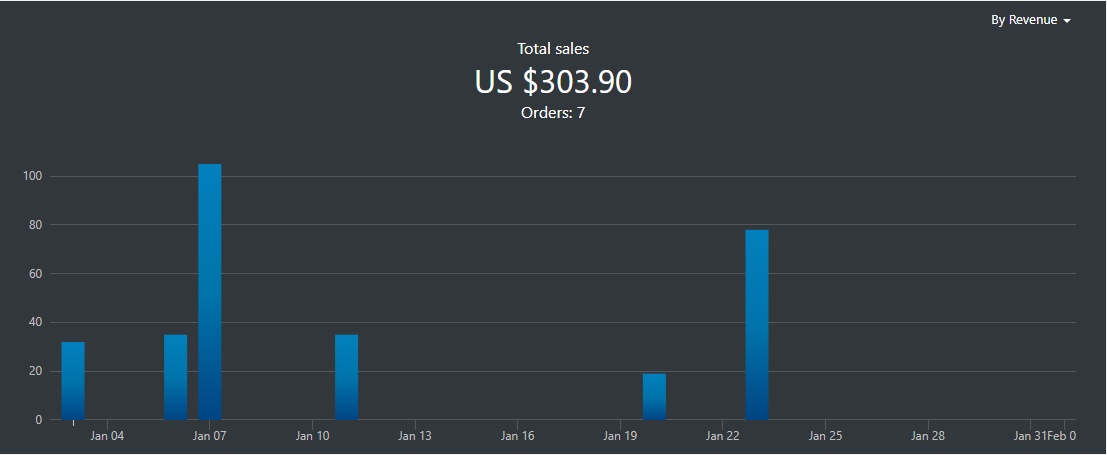
Task: Click the Jan 13 axis label
Action: tap(415, 436)
